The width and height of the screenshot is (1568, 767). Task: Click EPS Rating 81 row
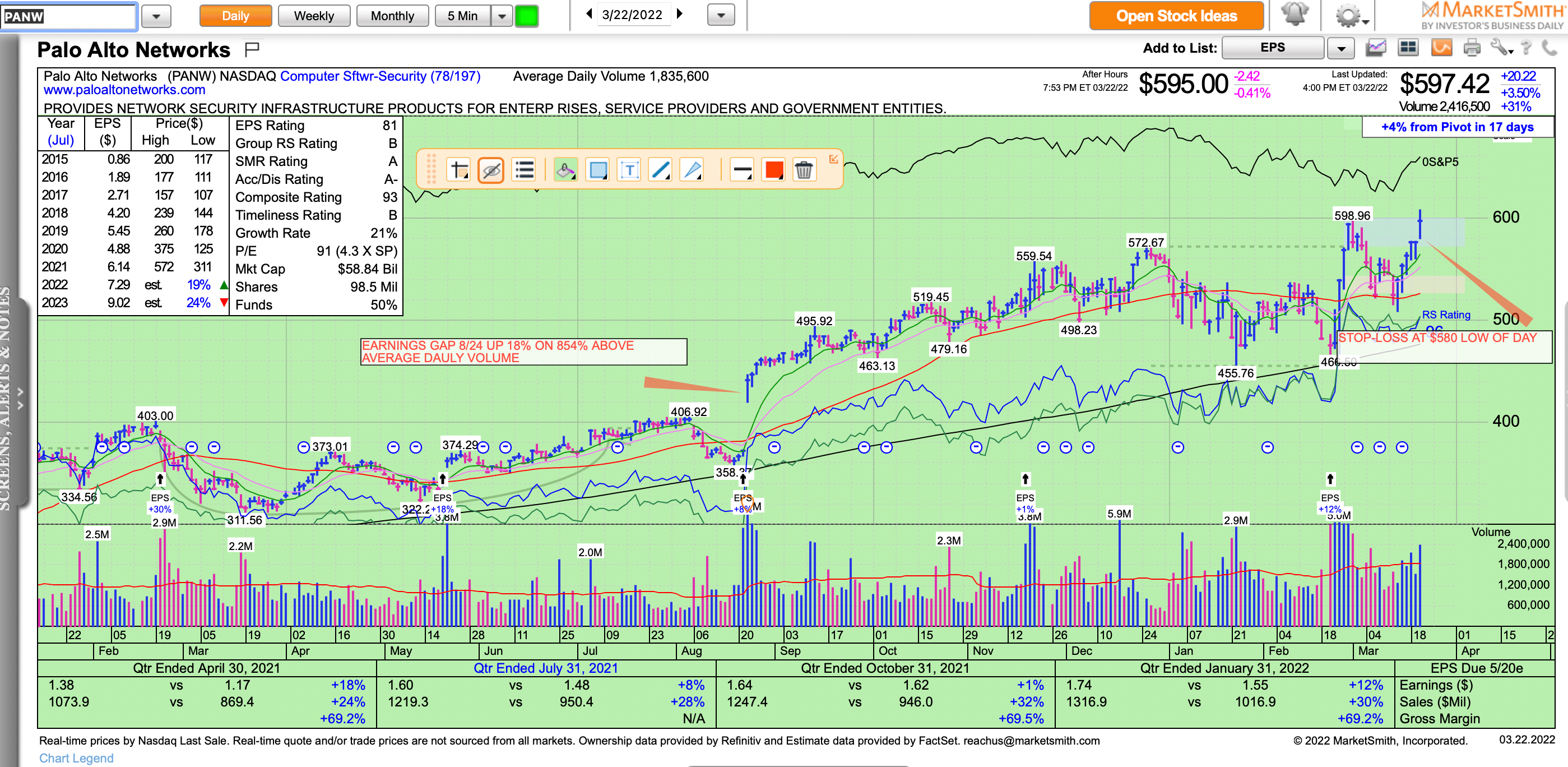pos(316,126)
